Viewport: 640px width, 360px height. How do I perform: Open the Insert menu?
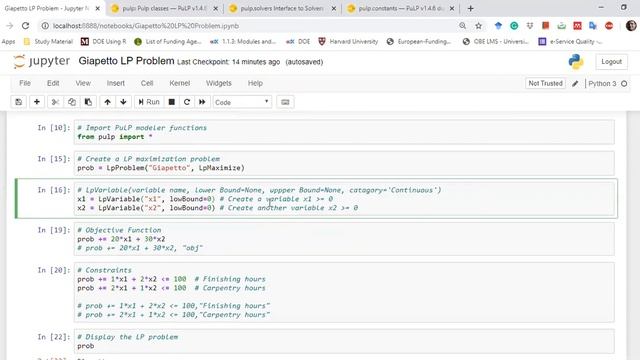click(x=116, y=83)
